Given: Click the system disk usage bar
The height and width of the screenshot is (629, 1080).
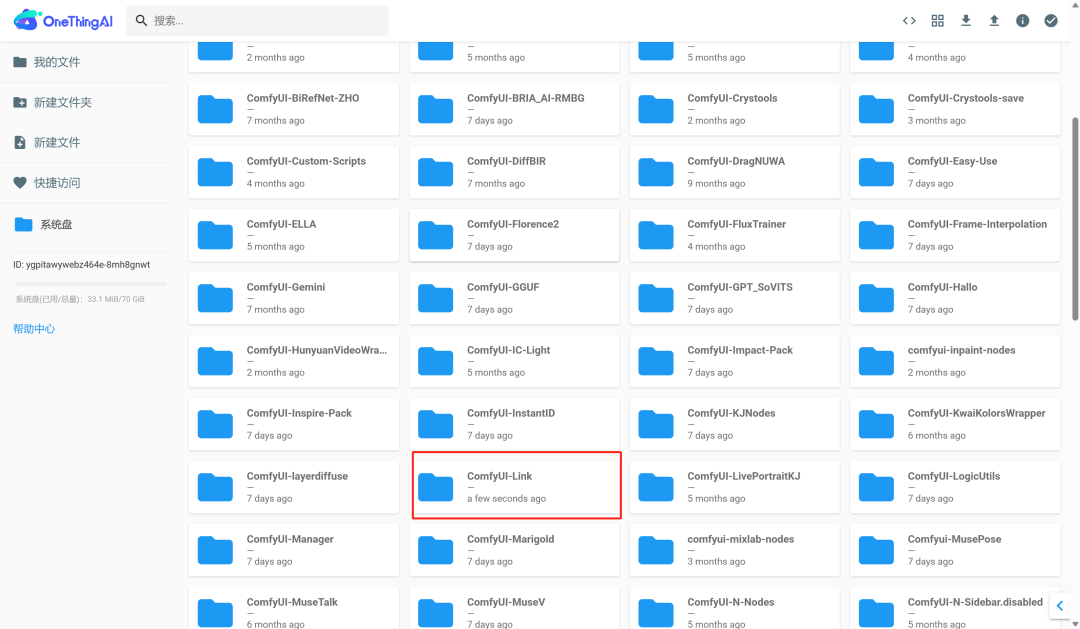Looking at the screenshot, I should pos(91,284).
